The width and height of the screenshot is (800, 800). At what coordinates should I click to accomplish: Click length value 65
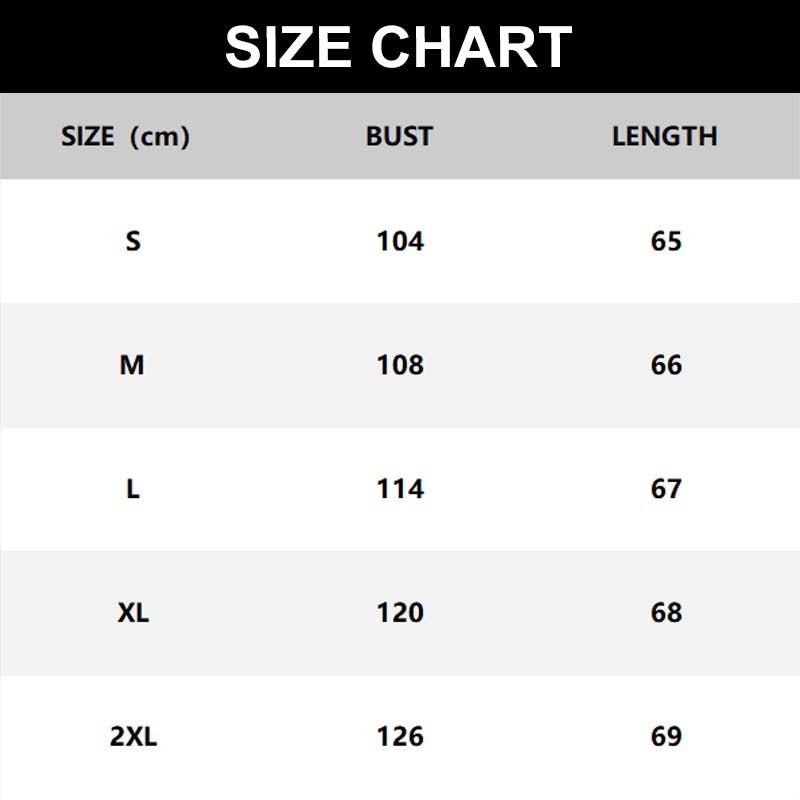click(x=666, y=241)
